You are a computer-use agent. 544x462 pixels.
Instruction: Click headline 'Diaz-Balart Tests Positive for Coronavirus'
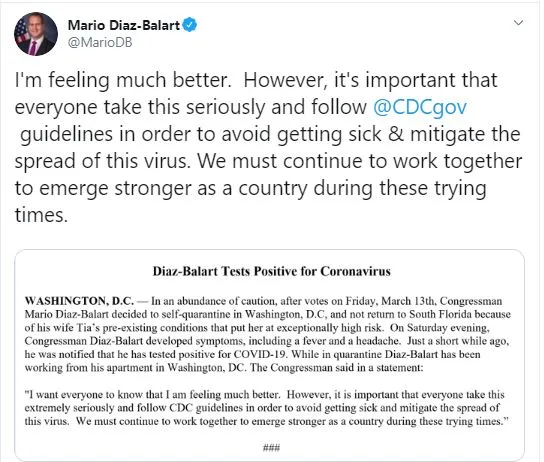pos(272,271)
